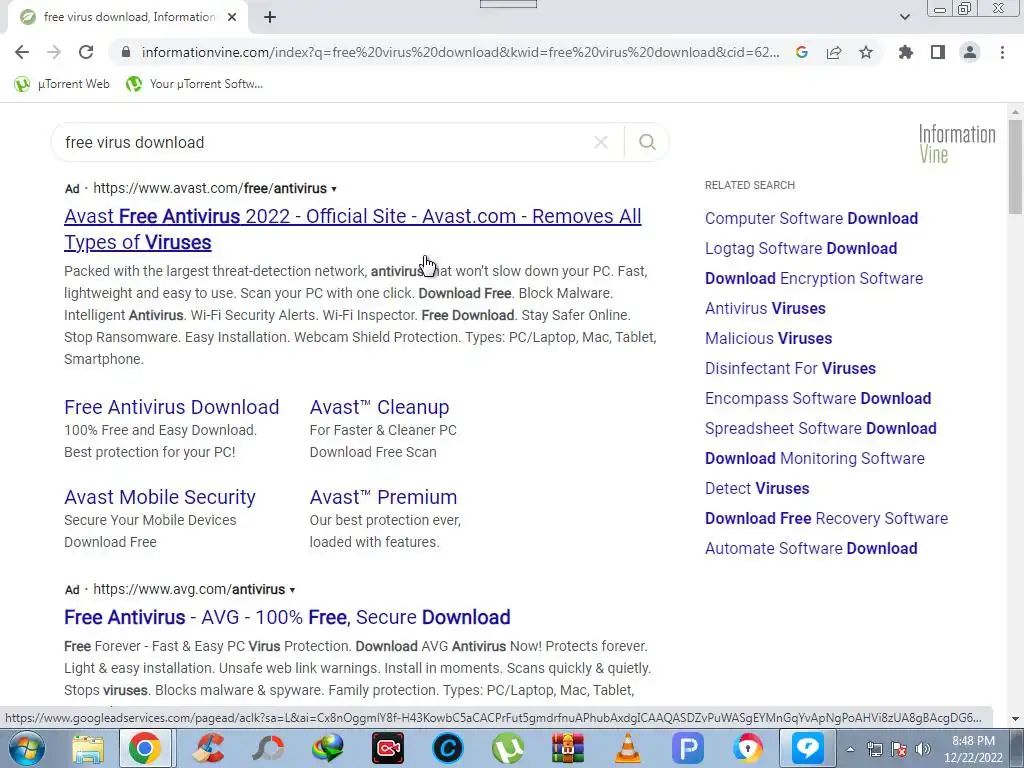This screenshot has height=768, width=1024.
Task: Select Malicious Viruses related search
Action: (768, 338)
